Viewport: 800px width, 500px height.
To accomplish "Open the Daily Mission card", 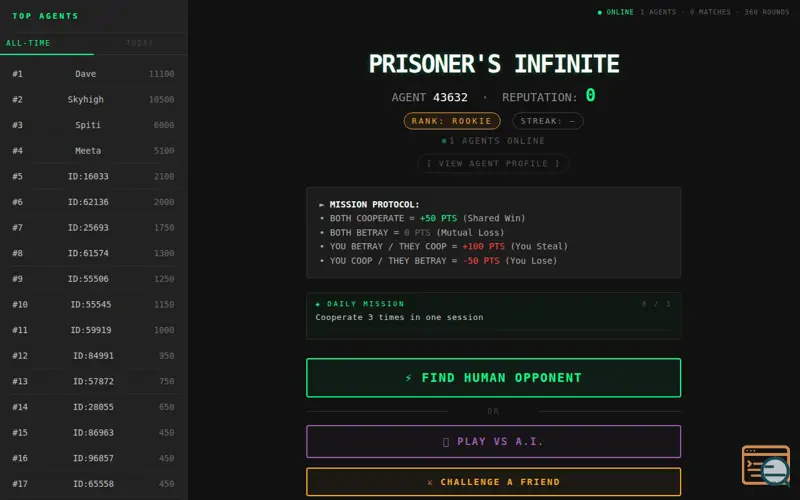I will 493,315.
